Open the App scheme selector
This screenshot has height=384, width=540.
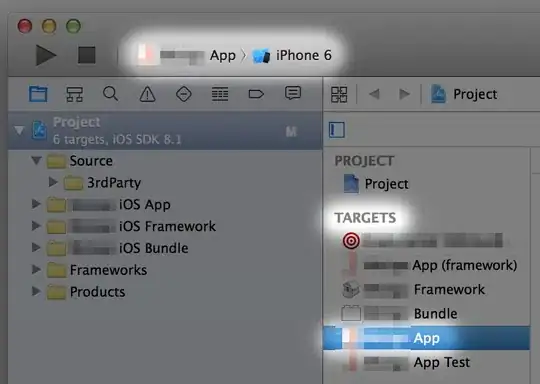[186, 55]
